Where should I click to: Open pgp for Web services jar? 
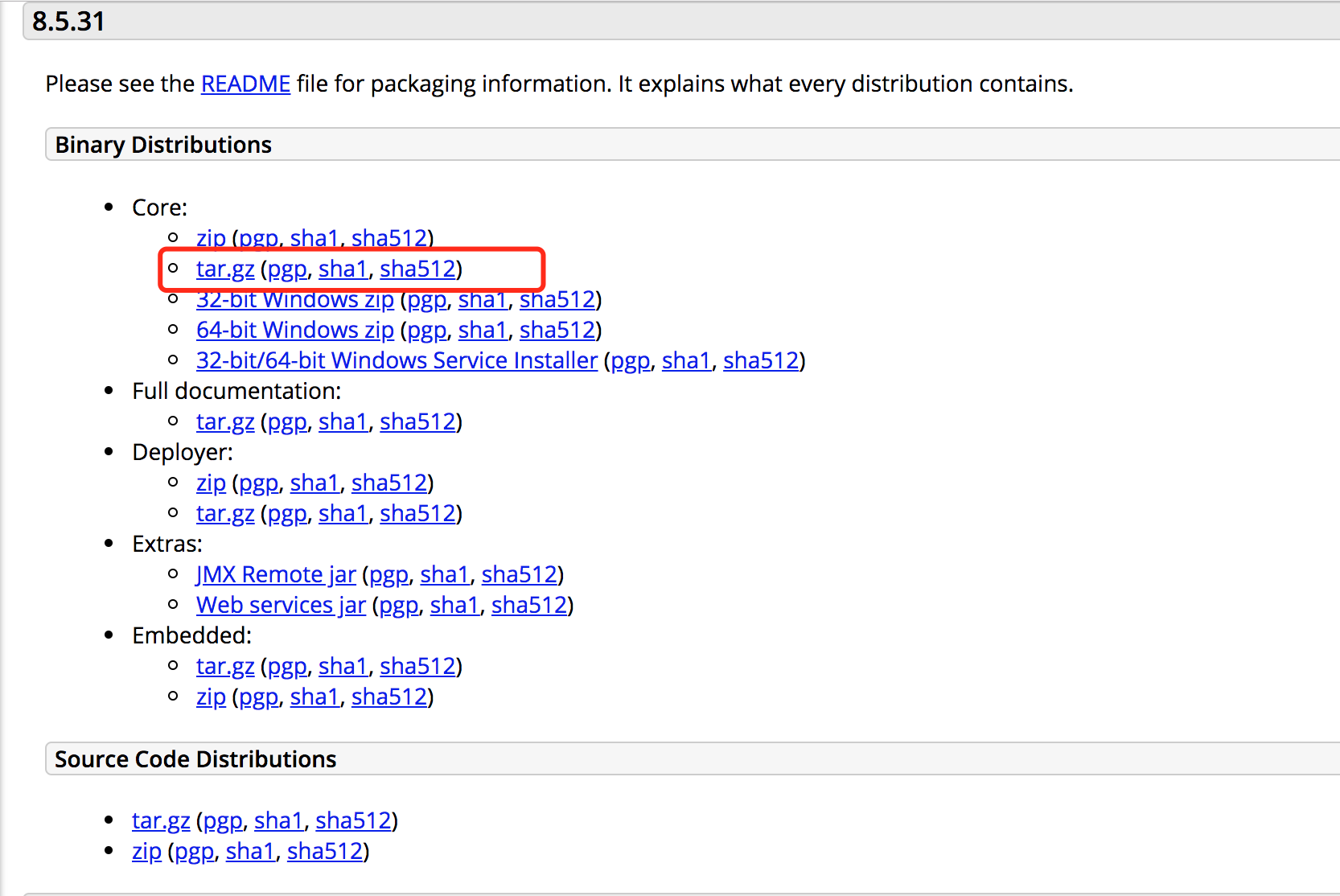[x=399, y=605]
